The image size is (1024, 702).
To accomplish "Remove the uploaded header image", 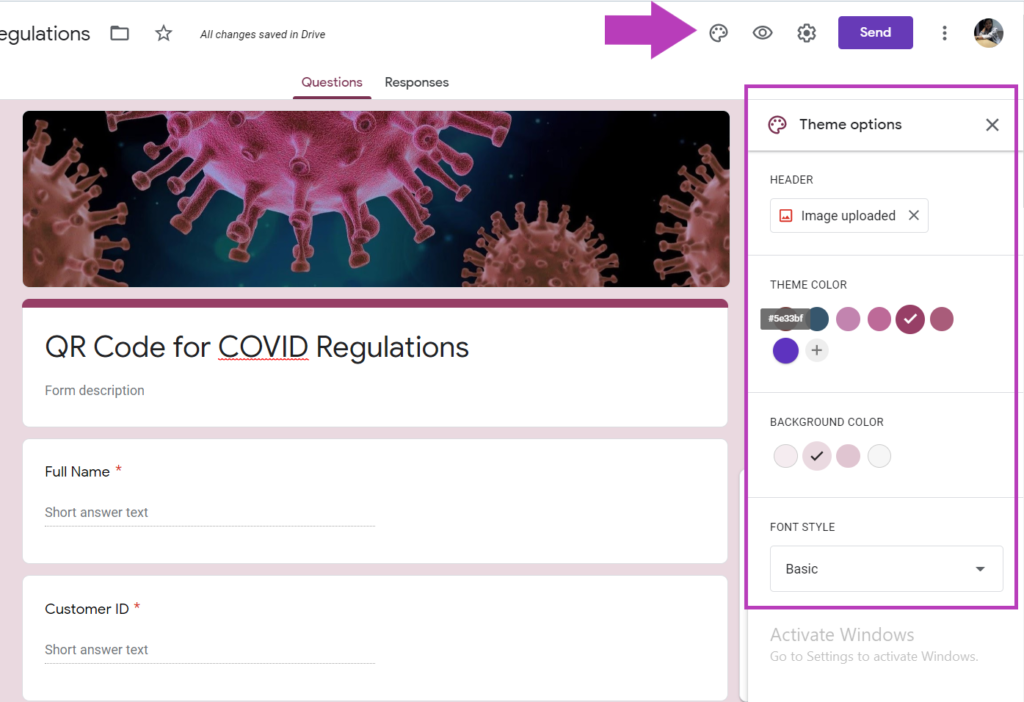I will [914, 215].
